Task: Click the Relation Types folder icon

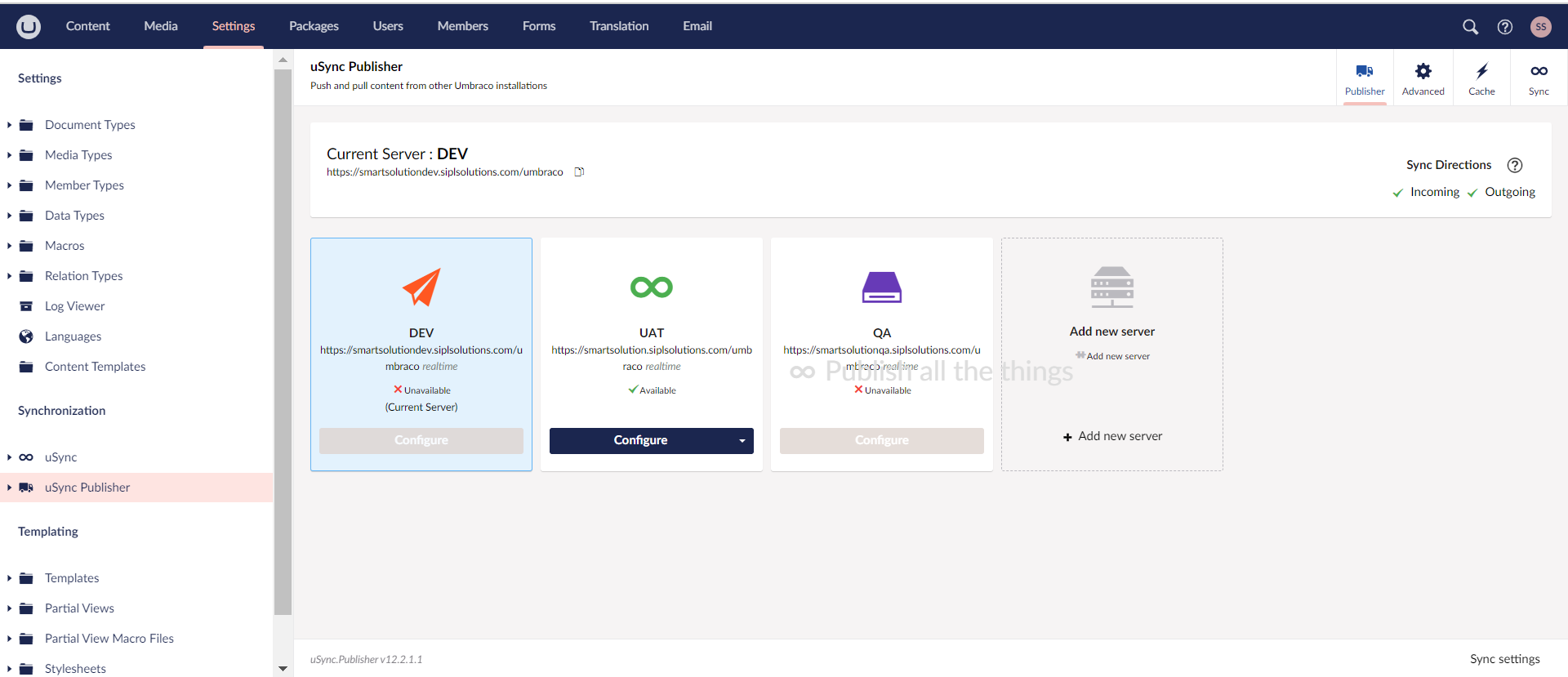Action: tap(26, 276)
